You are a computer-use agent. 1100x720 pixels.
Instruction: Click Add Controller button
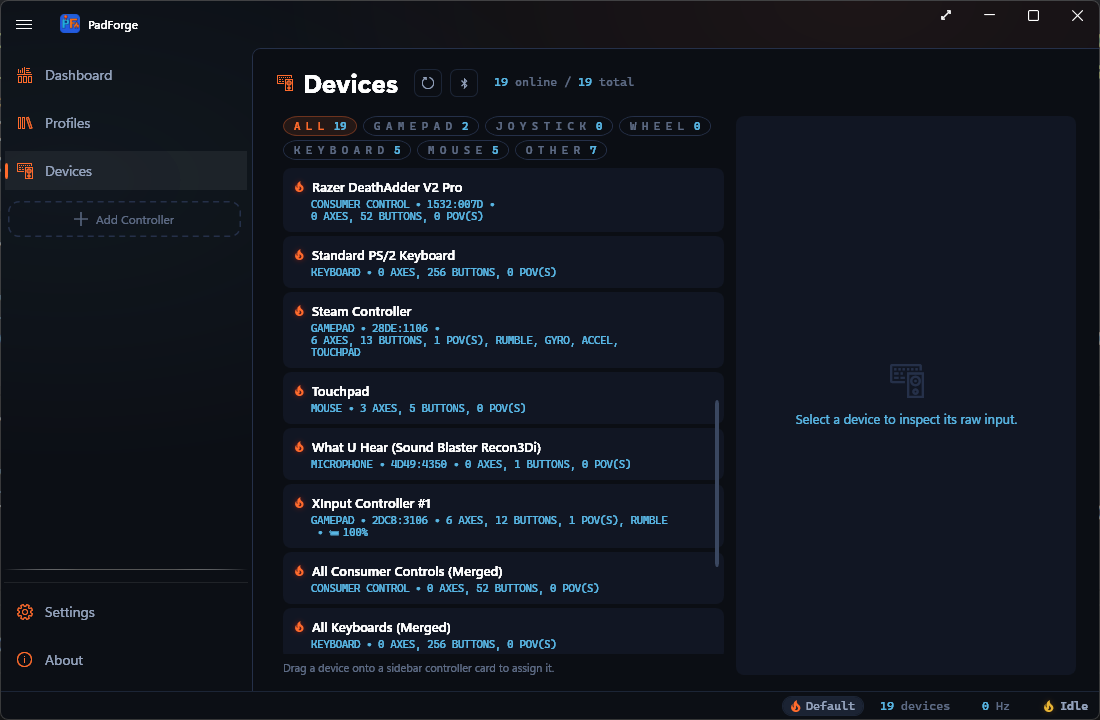(x=124, y=220)
